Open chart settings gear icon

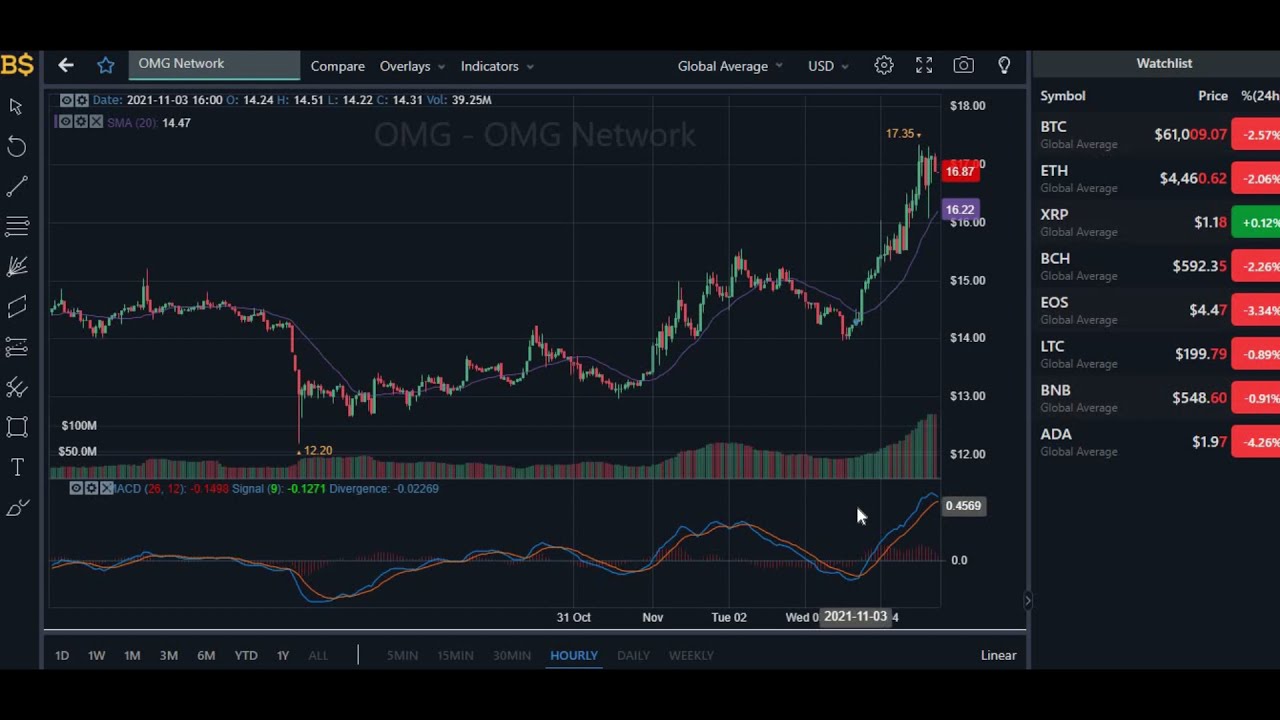[884, 65]
